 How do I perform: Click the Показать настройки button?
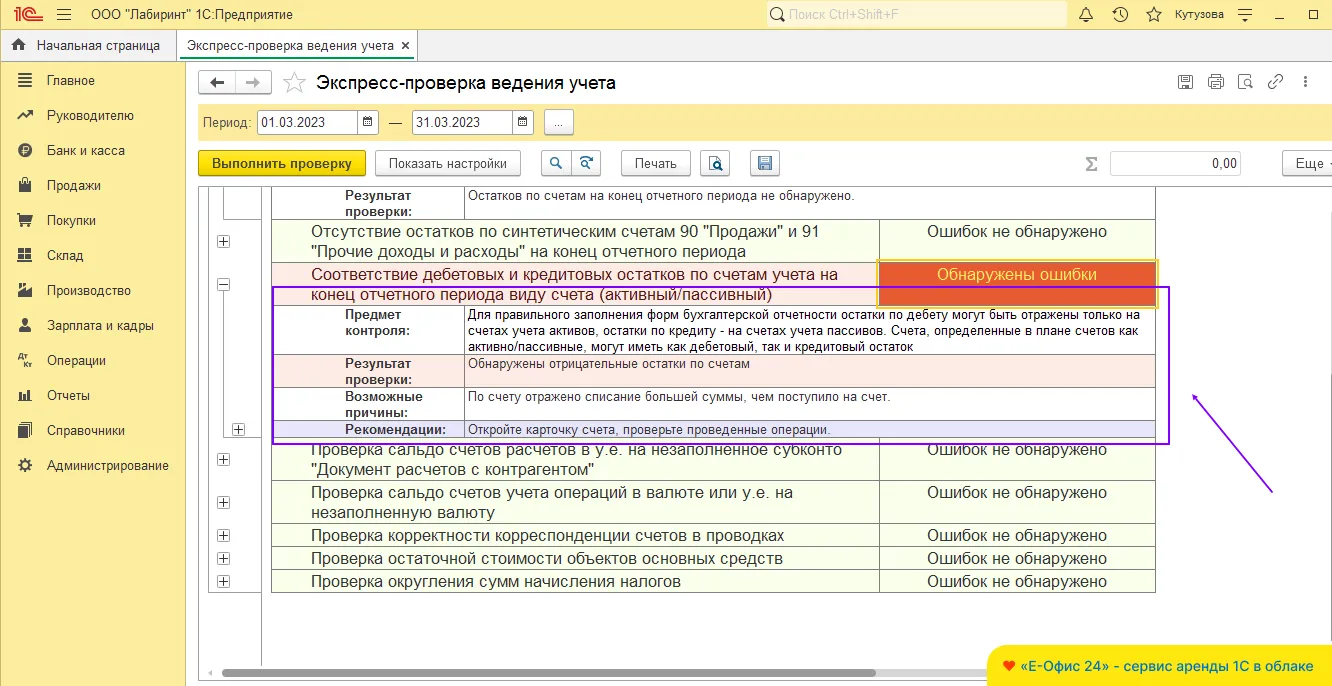click(447, 164)
